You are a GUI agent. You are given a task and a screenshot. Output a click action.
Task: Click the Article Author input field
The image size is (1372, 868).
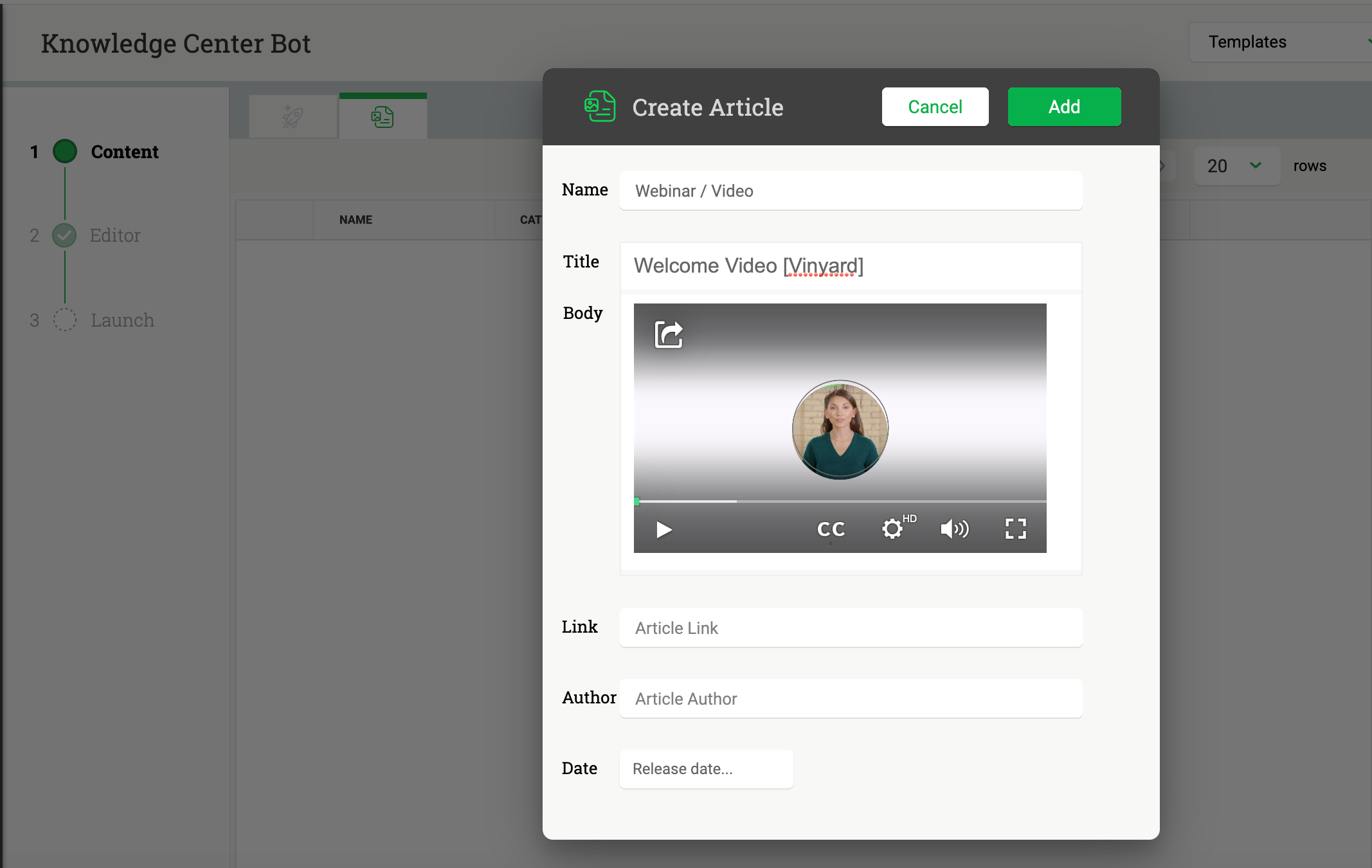pos(851,699)
